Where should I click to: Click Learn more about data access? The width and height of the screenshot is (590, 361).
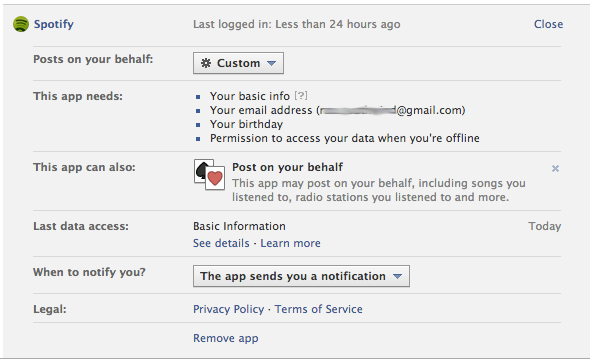290,243
